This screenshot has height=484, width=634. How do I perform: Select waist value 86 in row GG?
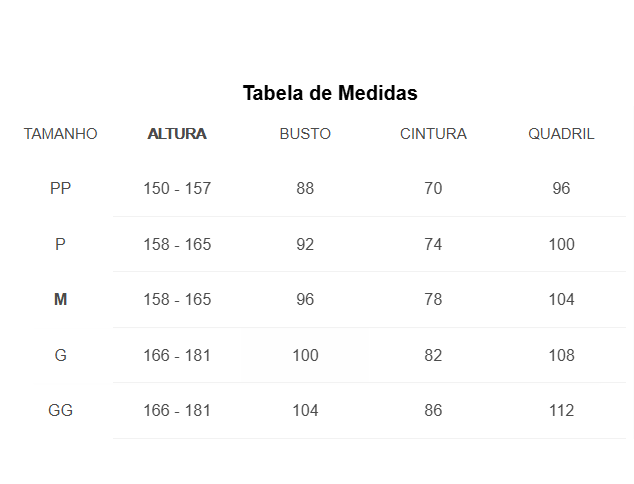tap(433, 410)
